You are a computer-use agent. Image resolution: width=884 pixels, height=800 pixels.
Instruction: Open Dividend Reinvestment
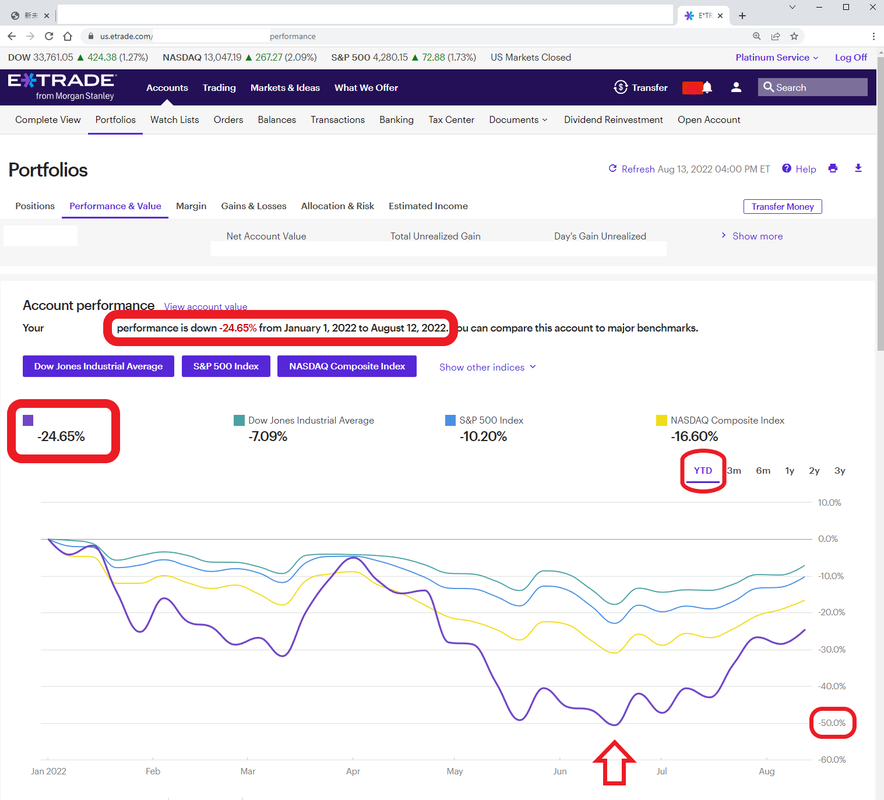(613, 120)
